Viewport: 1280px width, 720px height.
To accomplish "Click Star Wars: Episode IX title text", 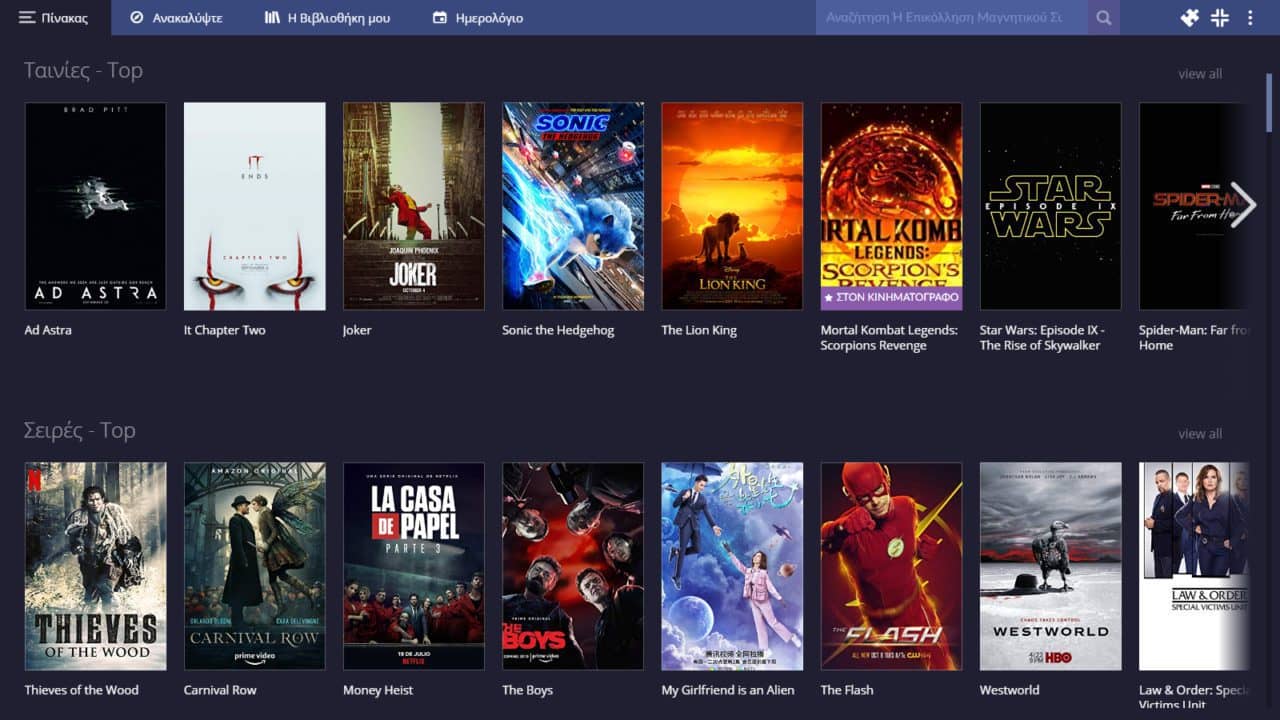I will (x=1042, y=338).
